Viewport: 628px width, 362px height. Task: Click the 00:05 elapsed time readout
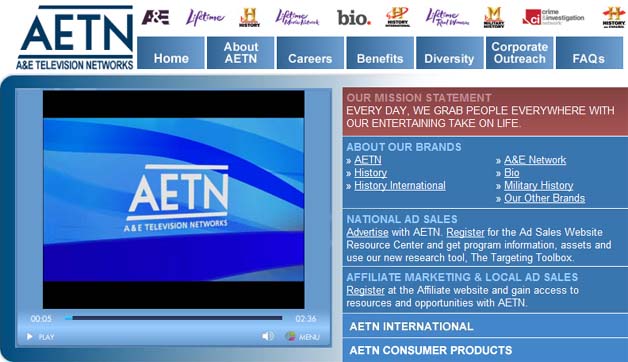[41, 319]
